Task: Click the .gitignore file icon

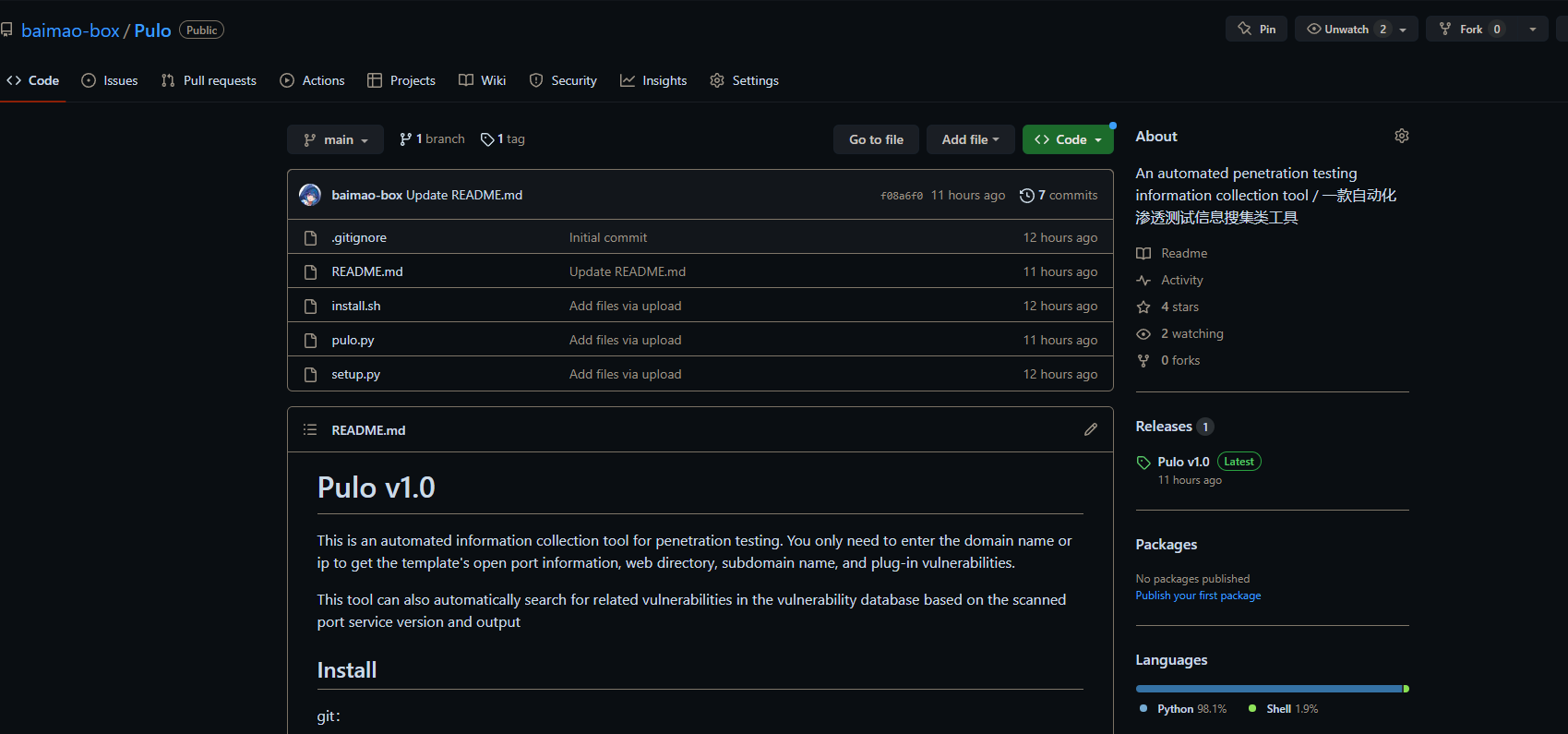Action: click(311, 237)
